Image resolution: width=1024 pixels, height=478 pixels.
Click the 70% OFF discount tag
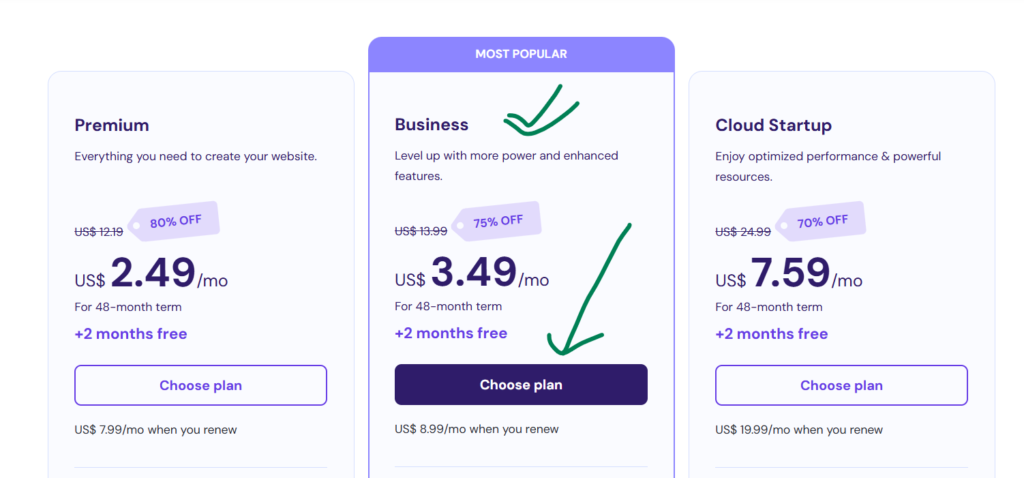[822, 221]
